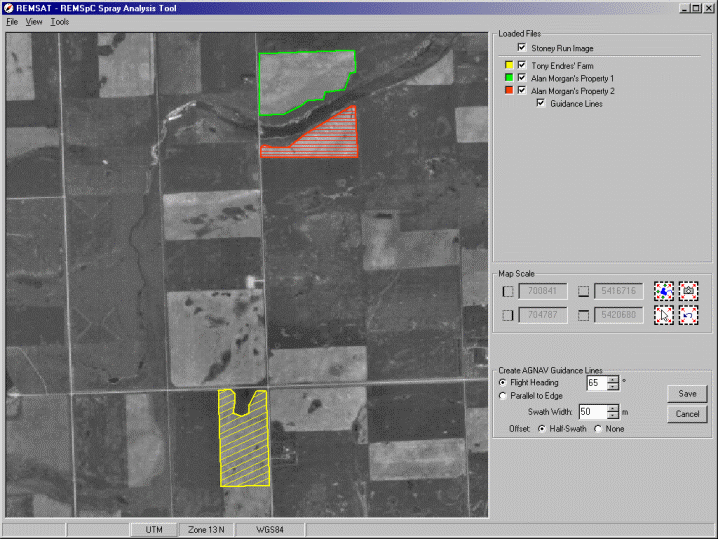Click the zoom-to-polygon extent icon
Viewport: 718px width, 539px height.
(x=664, y=291)
